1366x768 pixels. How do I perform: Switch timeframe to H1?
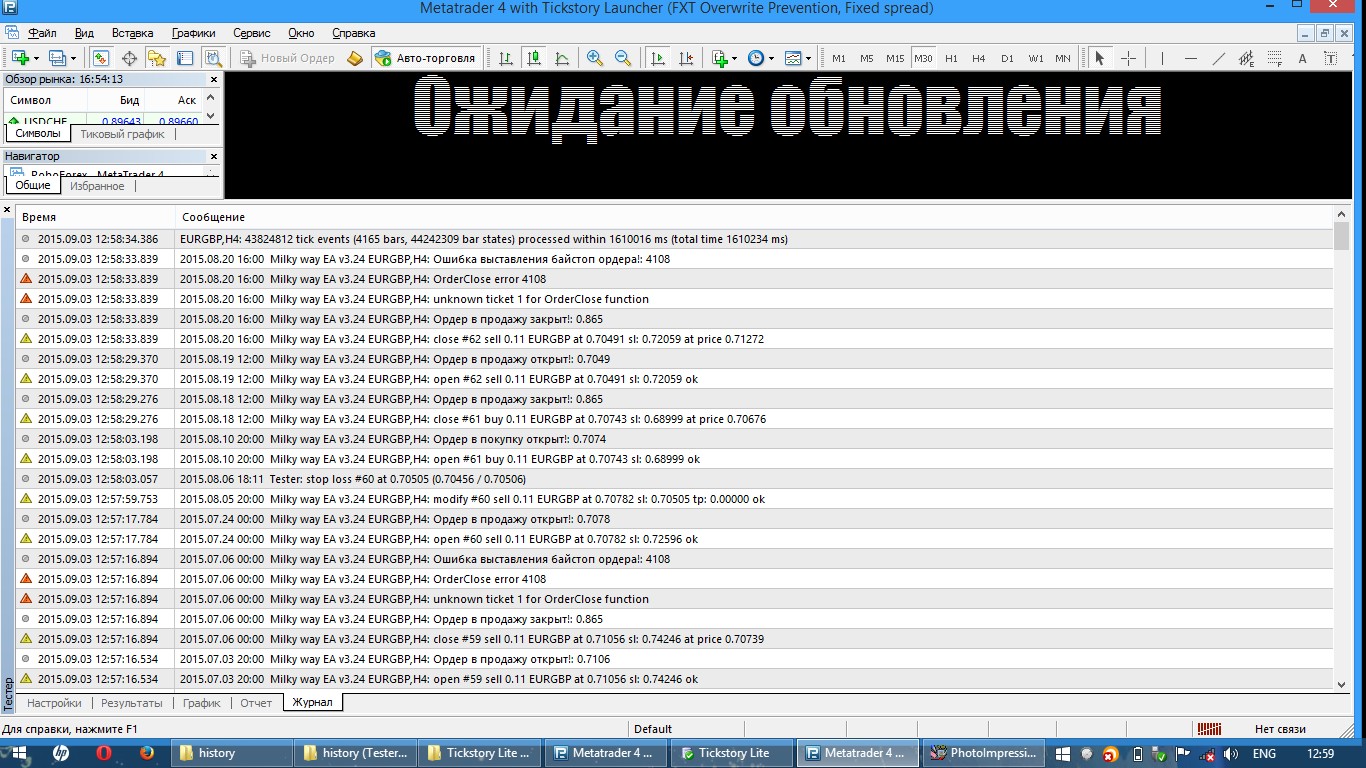tap(951, 58)
